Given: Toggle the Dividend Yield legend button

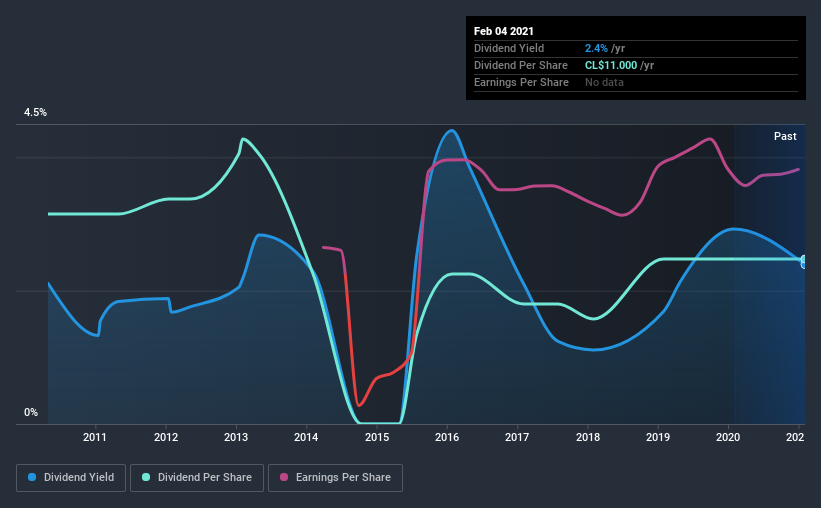Looking at the screenshot, I should pyautogui.click(x=71, y=478).
